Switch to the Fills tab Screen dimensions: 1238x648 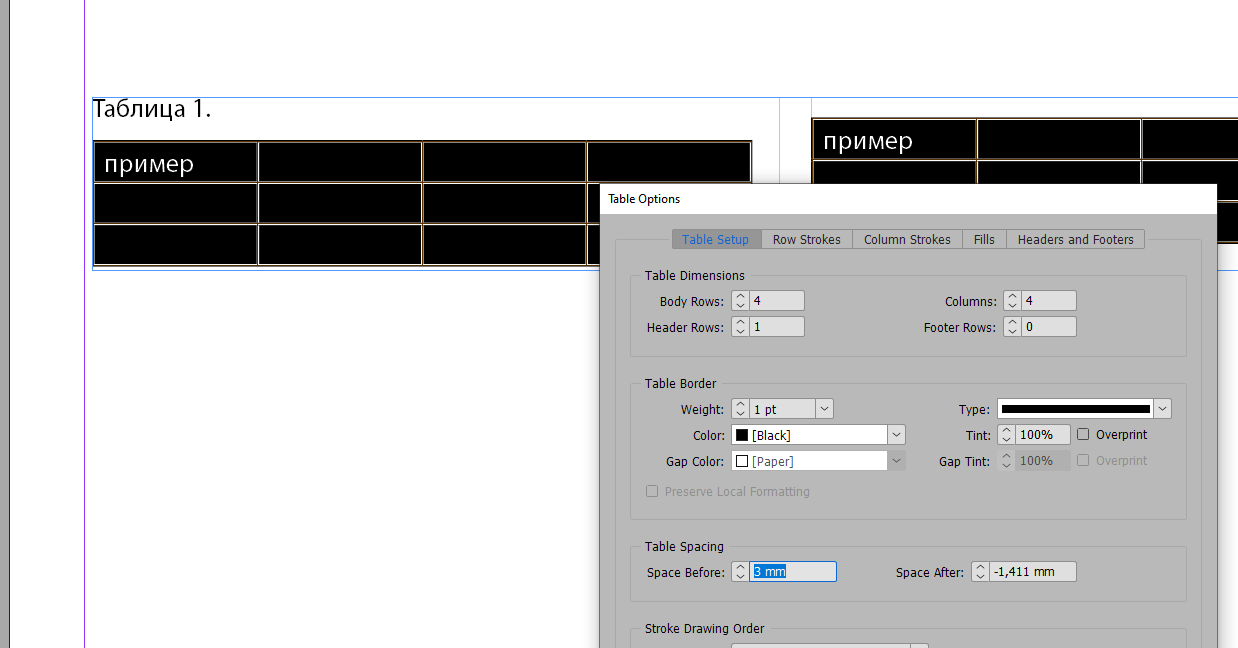tap(984, 240)
